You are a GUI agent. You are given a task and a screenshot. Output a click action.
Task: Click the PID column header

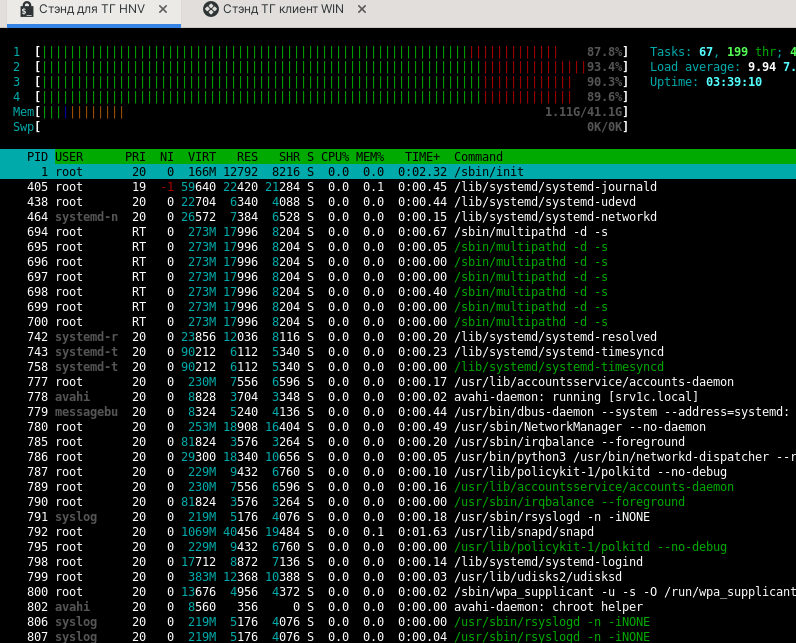(37, 157)
